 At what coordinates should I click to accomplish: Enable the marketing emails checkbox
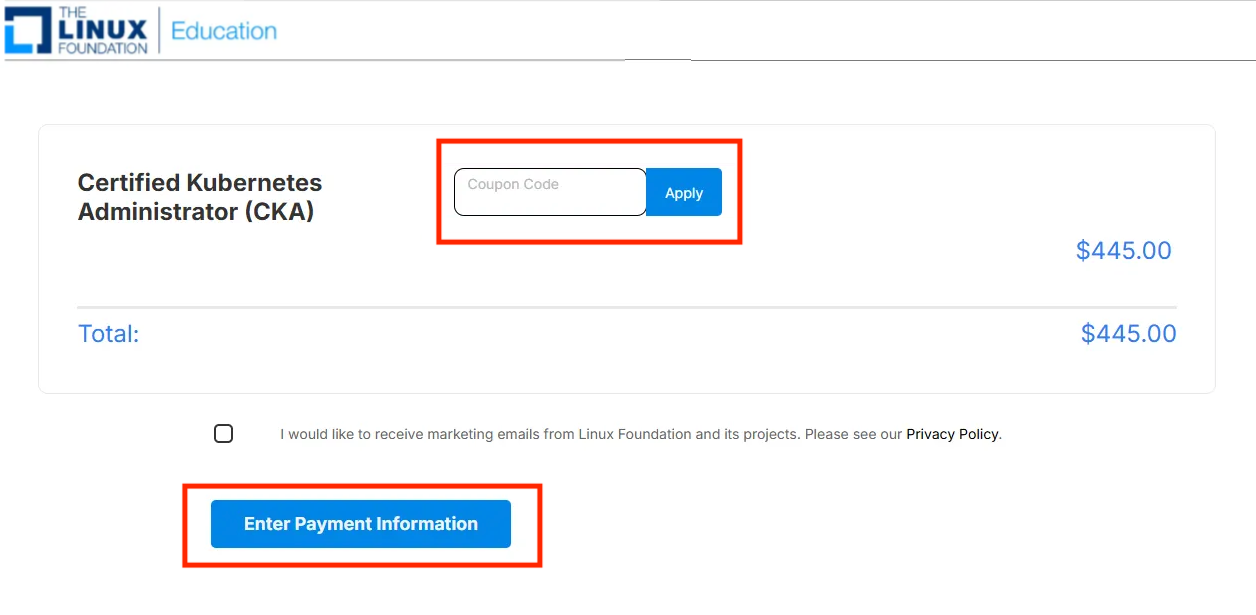224,433
